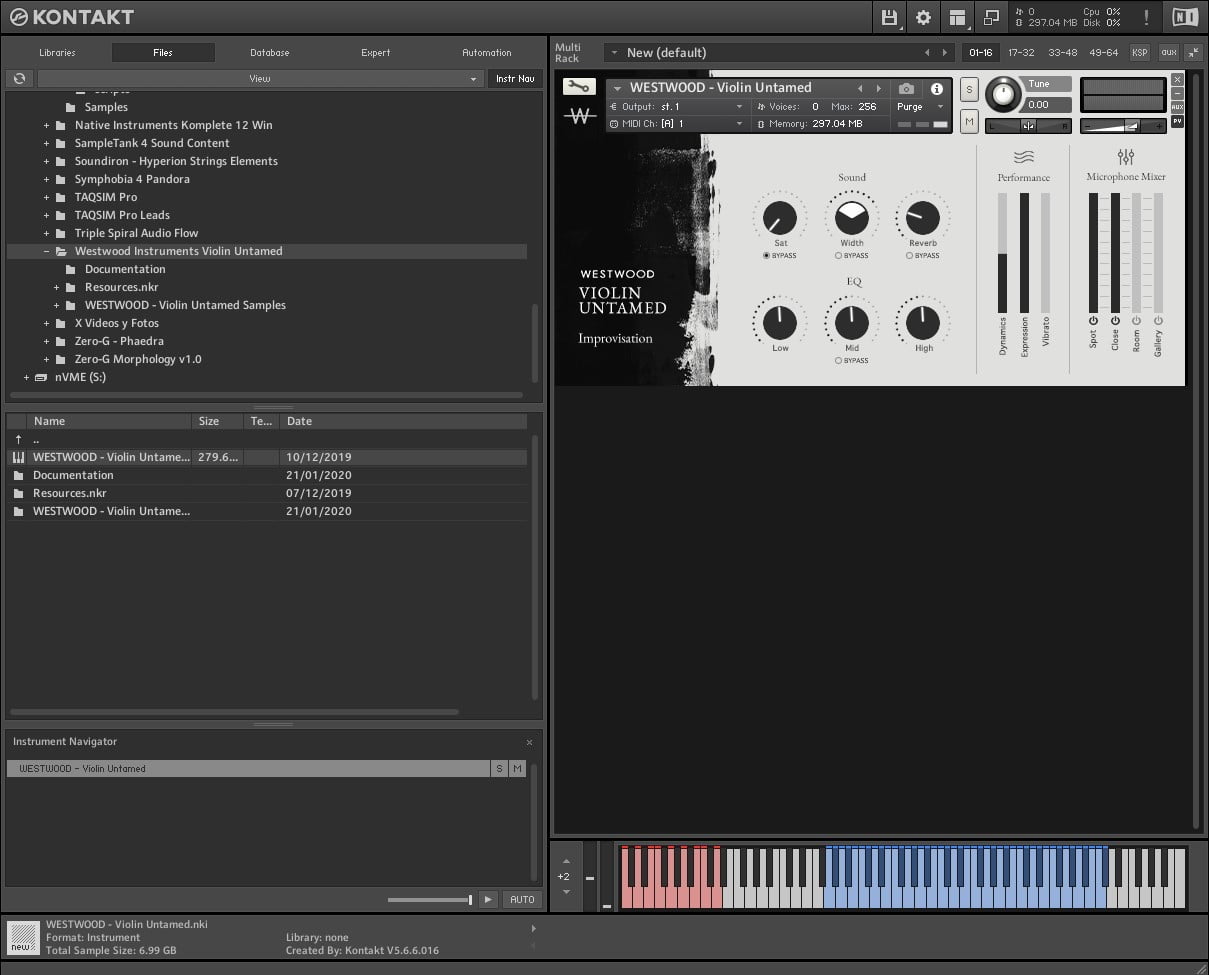Adjust the Dynamics performance slider

pos(1002,254)
